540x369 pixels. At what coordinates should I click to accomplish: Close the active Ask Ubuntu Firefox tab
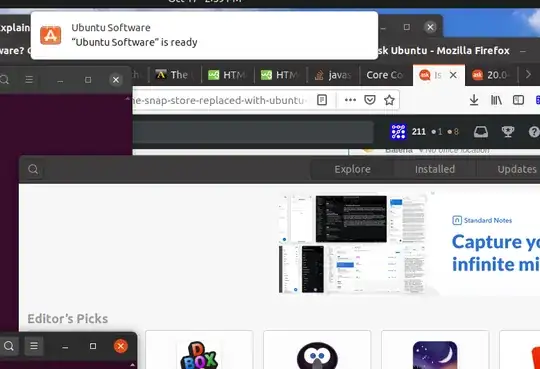tap(453, 75)
